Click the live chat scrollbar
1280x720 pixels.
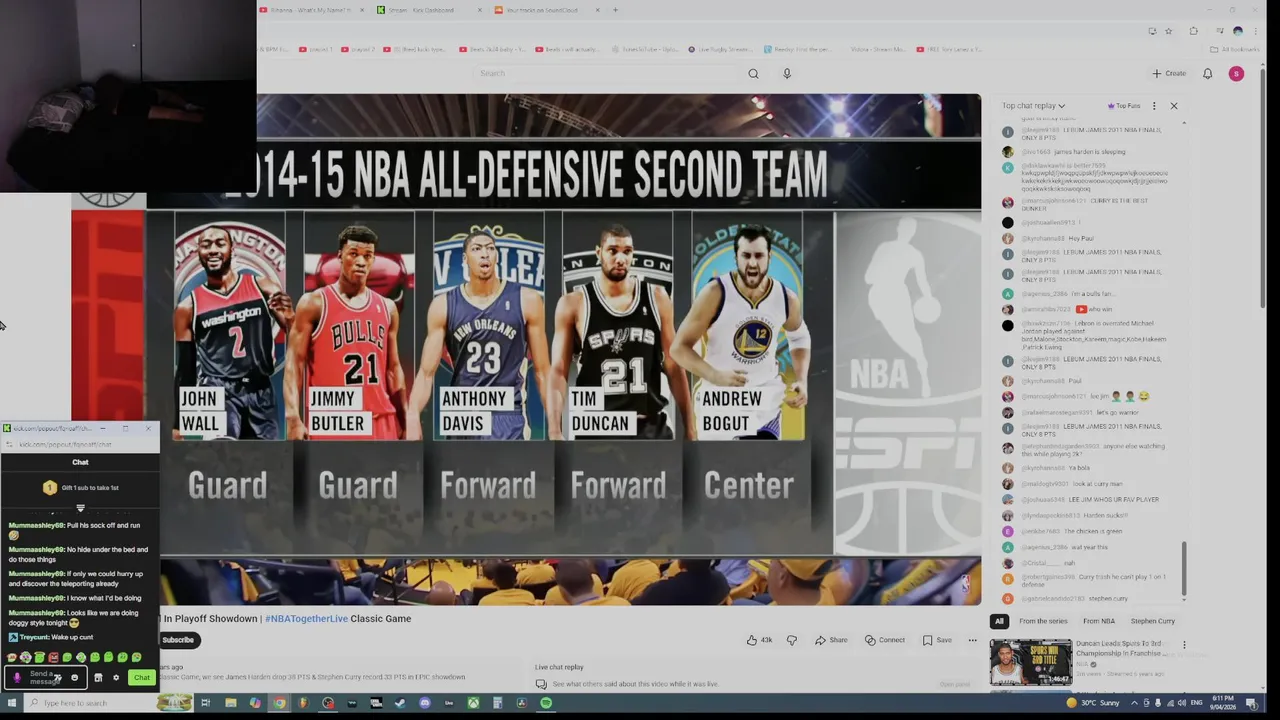1185,569
